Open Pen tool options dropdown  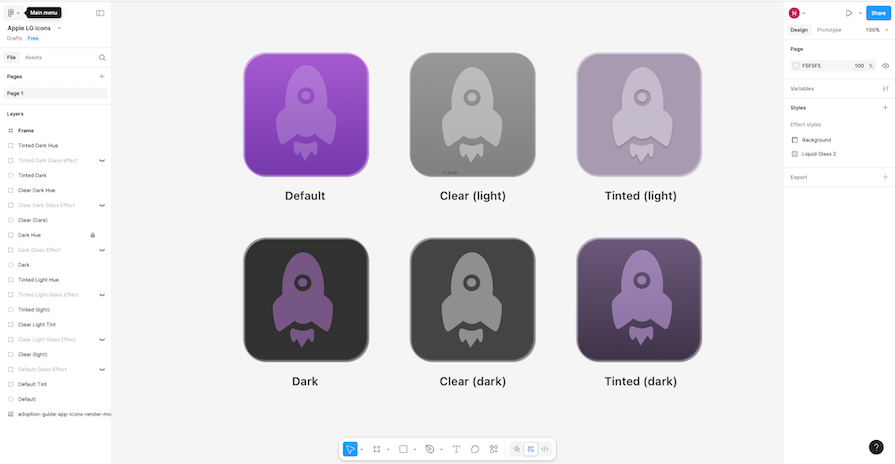click(441, 450)
